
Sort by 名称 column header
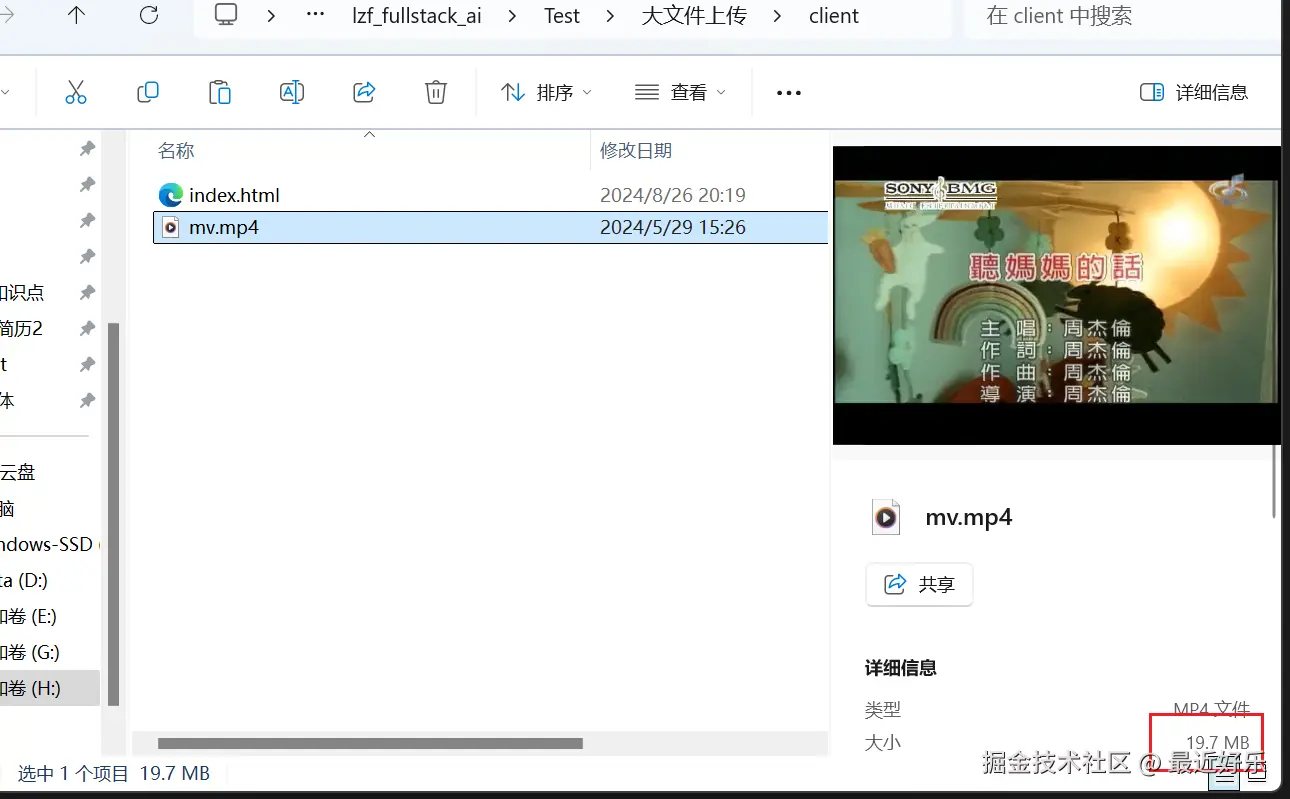tap(176, 151)
